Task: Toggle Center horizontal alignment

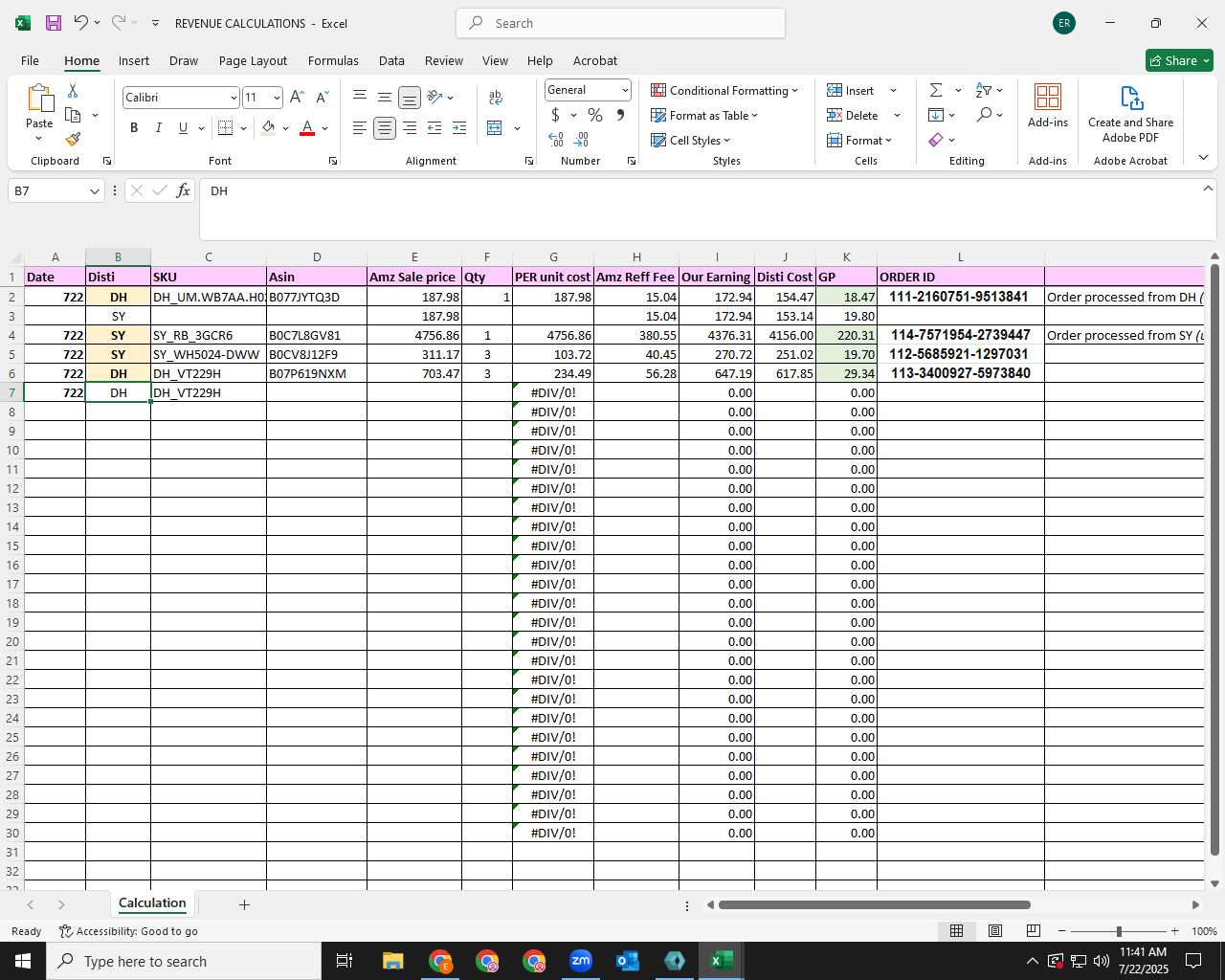Action: point(384,127)
